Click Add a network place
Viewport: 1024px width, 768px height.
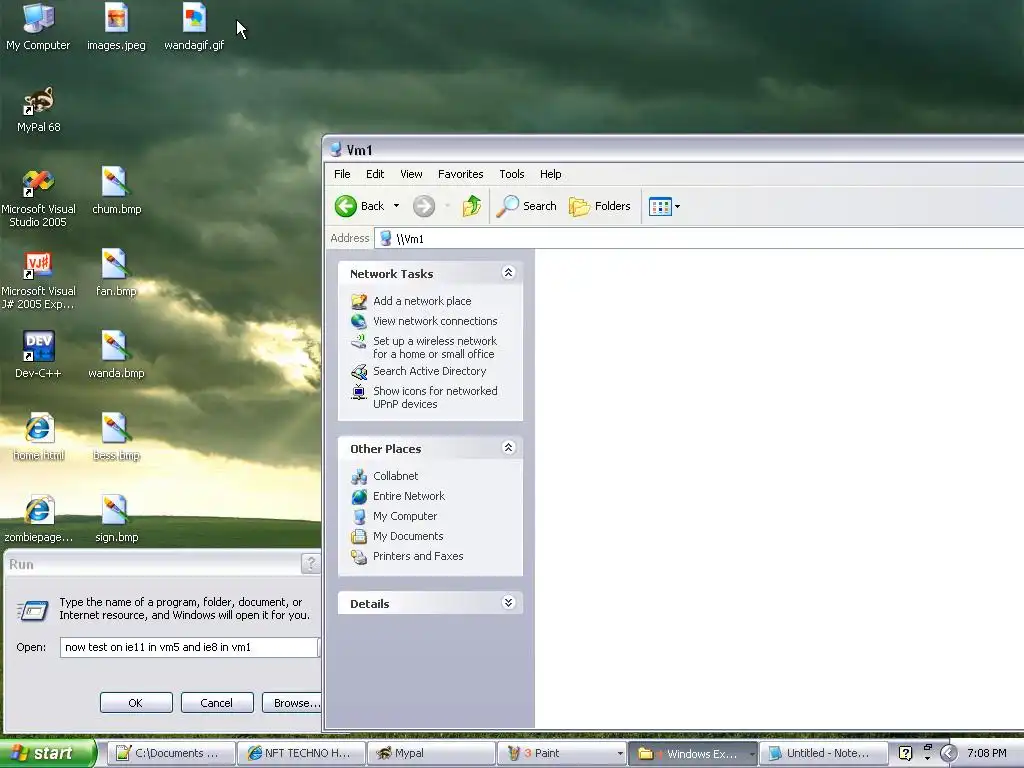[x=422, y=301]
